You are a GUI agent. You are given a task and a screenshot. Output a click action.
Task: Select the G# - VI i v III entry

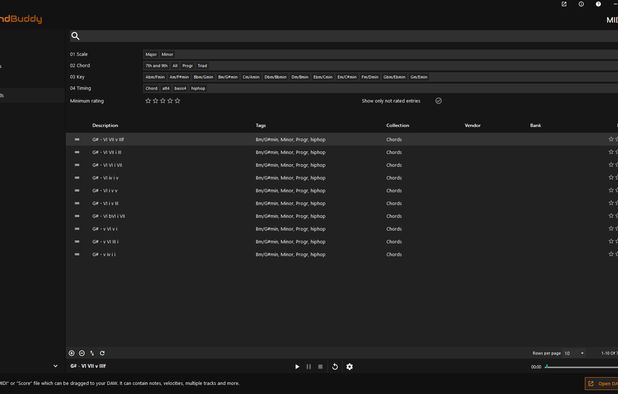(105, 203)
